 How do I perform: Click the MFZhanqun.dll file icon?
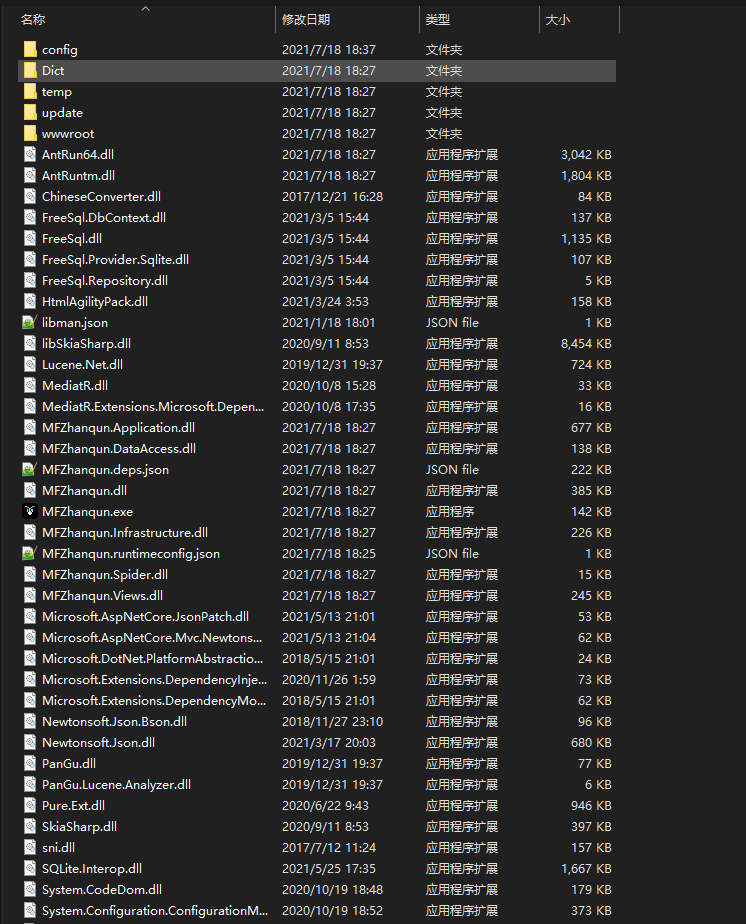(x=30, y=490)
